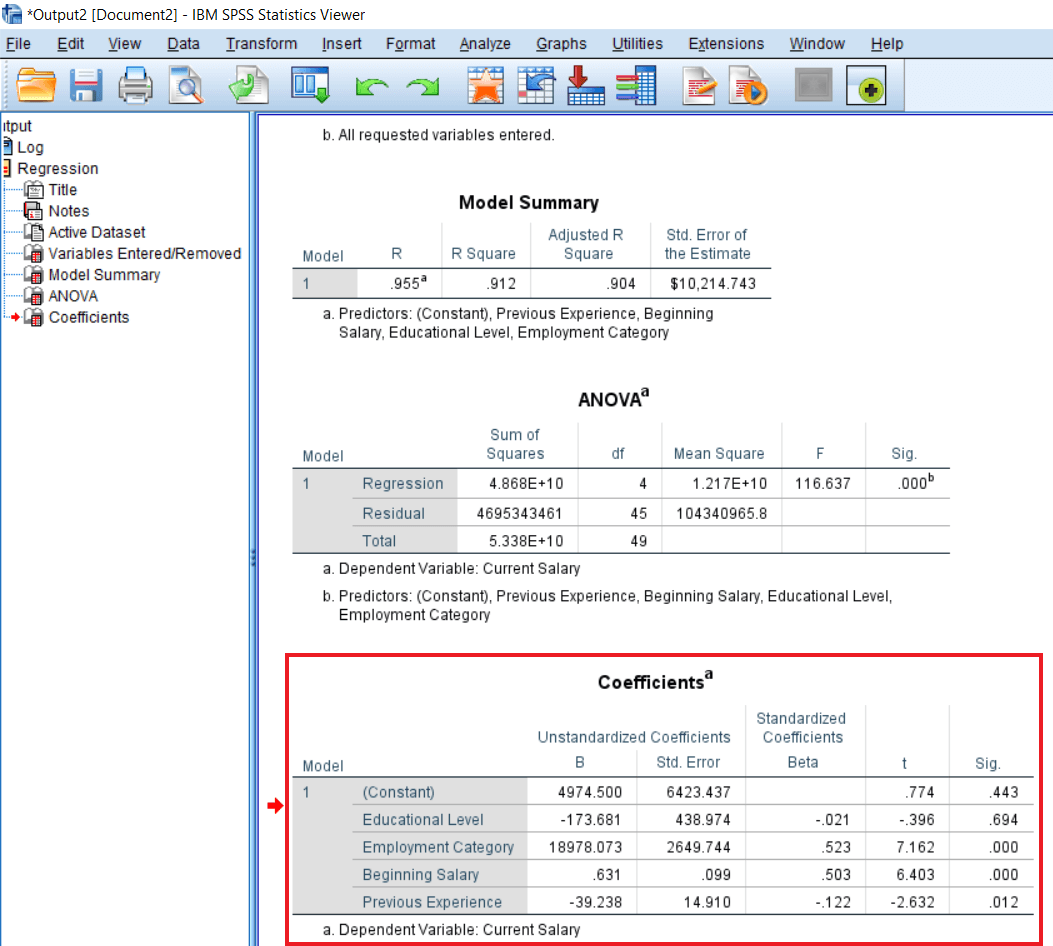Open the View menu
This screenshot has width=1053, height=946.
124,44
